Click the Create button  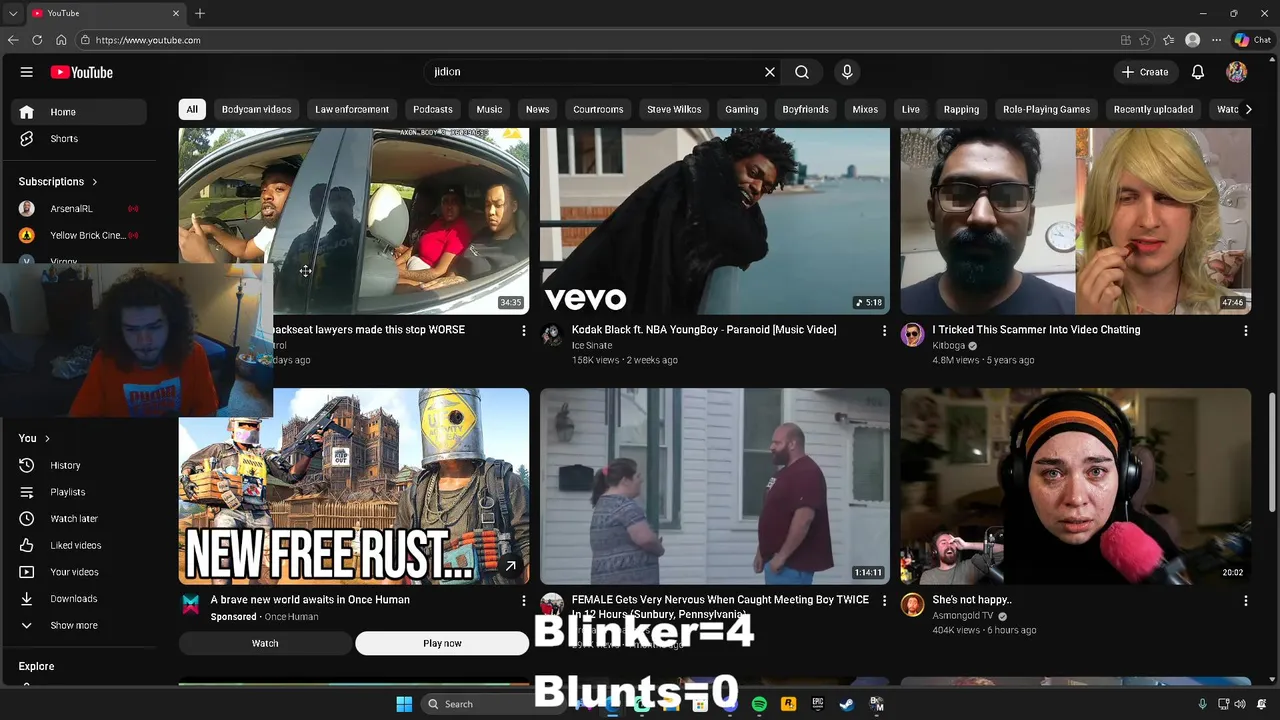pos(1145,72)
